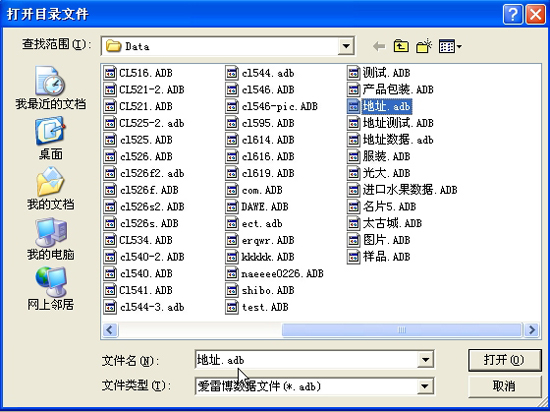
Task: Click in the 文件名 text field
Action: [x=306, y=359]
